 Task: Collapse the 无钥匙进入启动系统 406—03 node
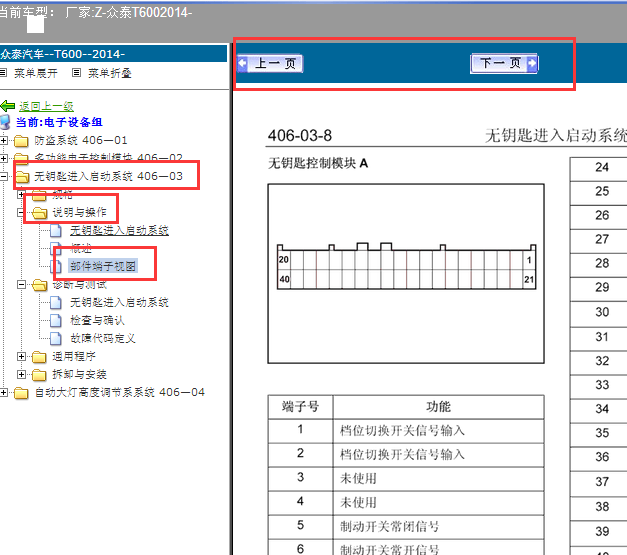pos(4,176)
